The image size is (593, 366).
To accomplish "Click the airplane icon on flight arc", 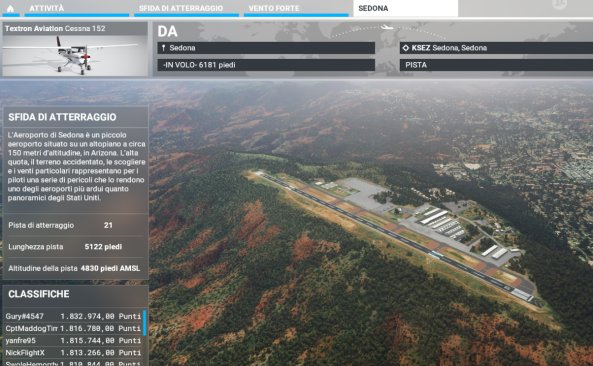I will coord(387,27).
